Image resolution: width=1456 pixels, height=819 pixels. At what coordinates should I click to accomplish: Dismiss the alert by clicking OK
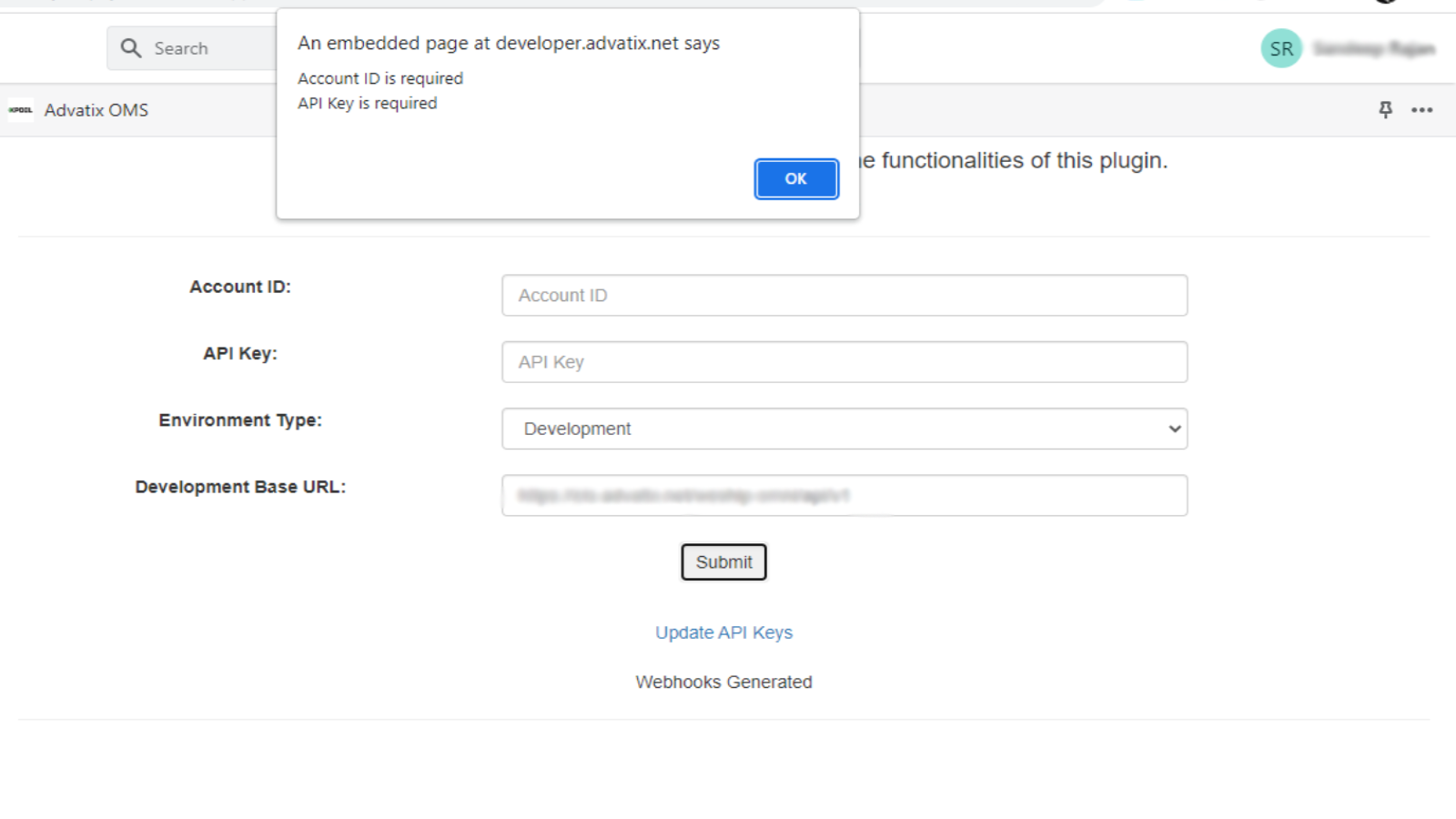pyautogui.click(x=795, y=178)
